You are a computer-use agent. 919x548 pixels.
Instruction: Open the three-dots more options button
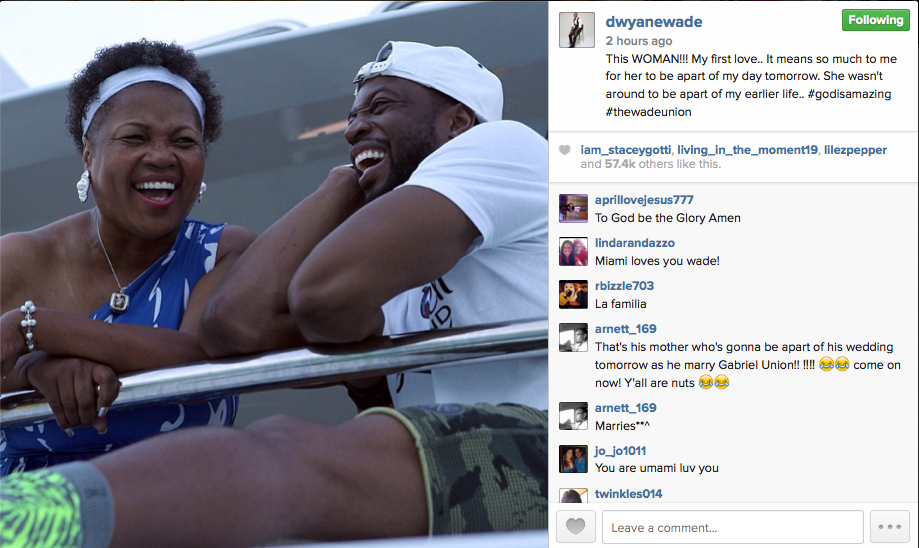890,526
